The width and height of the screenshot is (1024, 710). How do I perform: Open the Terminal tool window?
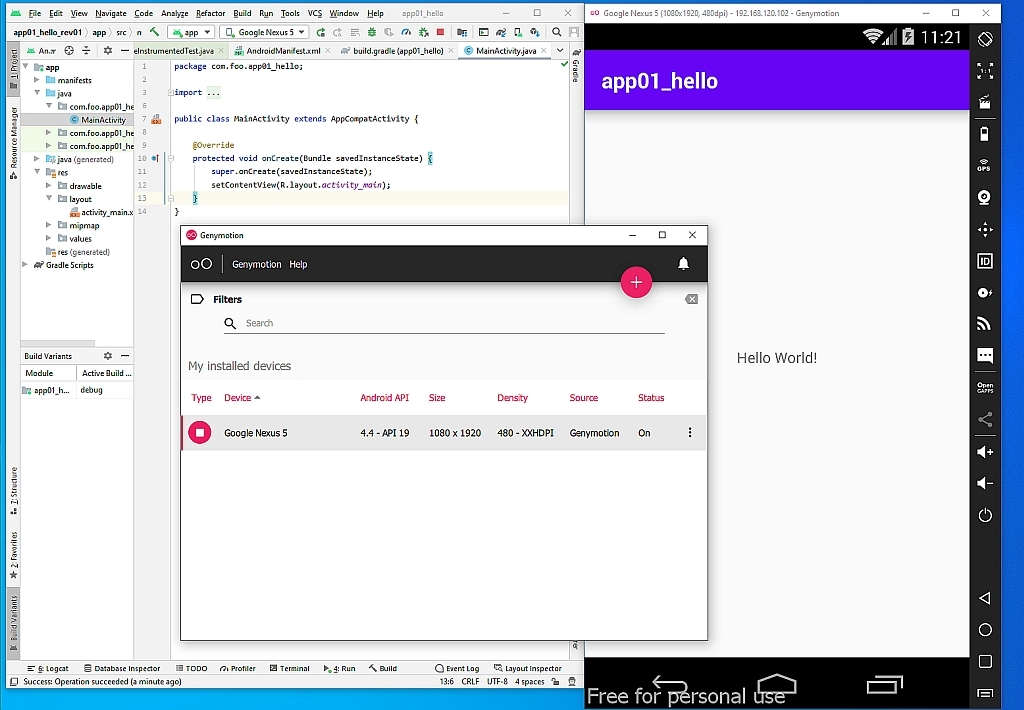point(289,668)
